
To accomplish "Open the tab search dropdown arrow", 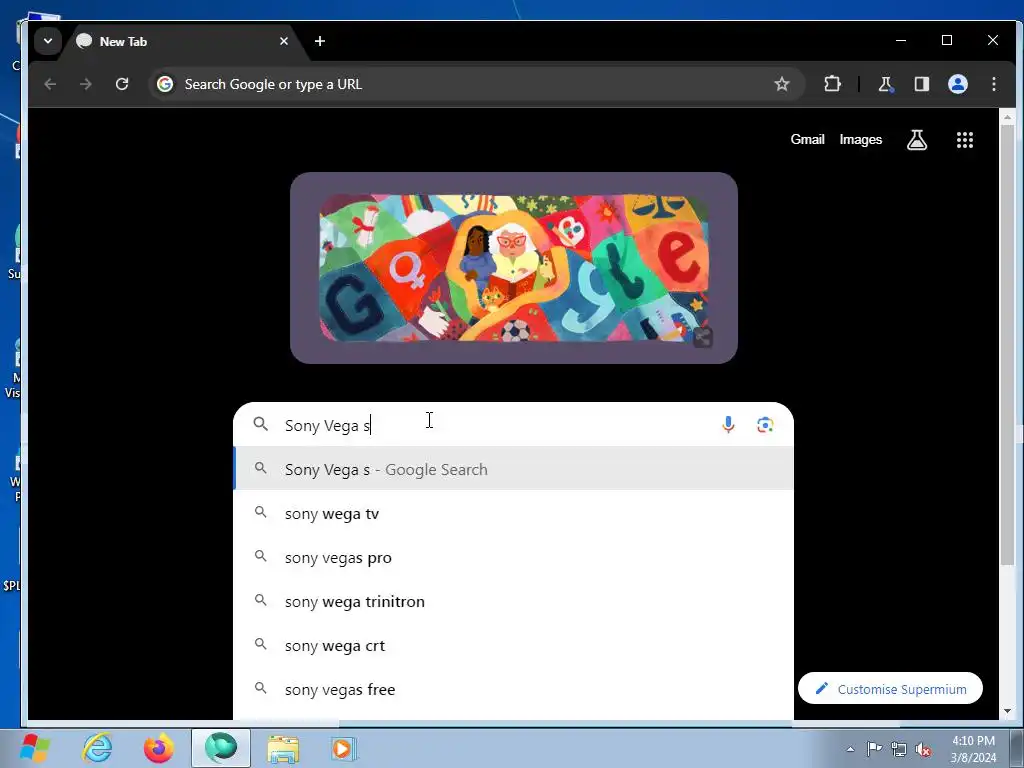I will [48, 40].
